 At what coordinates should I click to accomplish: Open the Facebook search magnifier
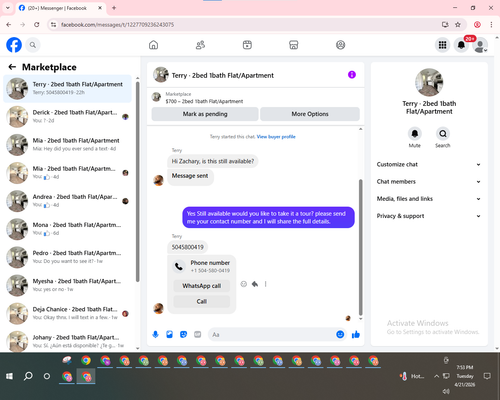click(x=33, y=45)
